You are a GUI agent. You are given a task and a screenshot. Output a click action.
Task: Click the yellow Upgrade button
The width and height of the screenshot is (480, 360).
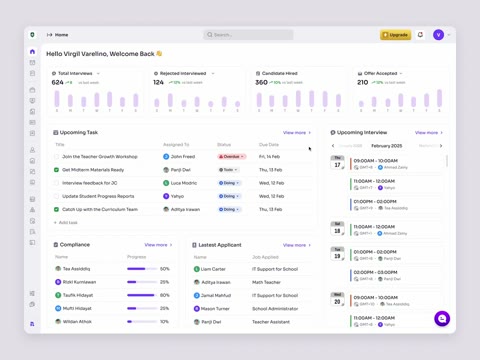point(396,35)
